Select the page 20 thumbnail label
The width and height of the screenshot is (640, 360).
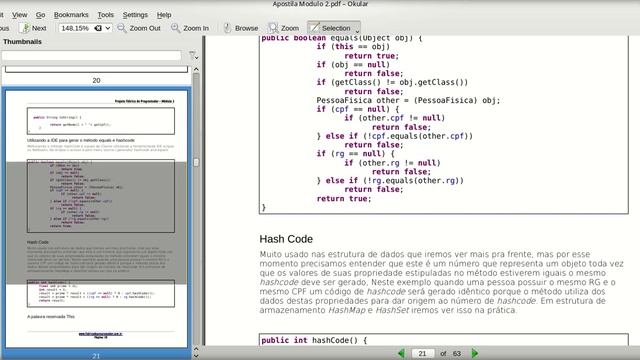click(x=96, y=80)
